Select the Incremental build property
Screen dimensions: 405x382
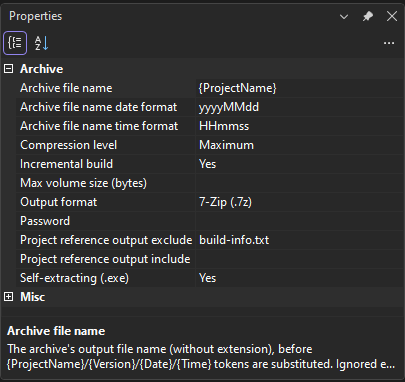pyautogui.click(x=106, y=164)
